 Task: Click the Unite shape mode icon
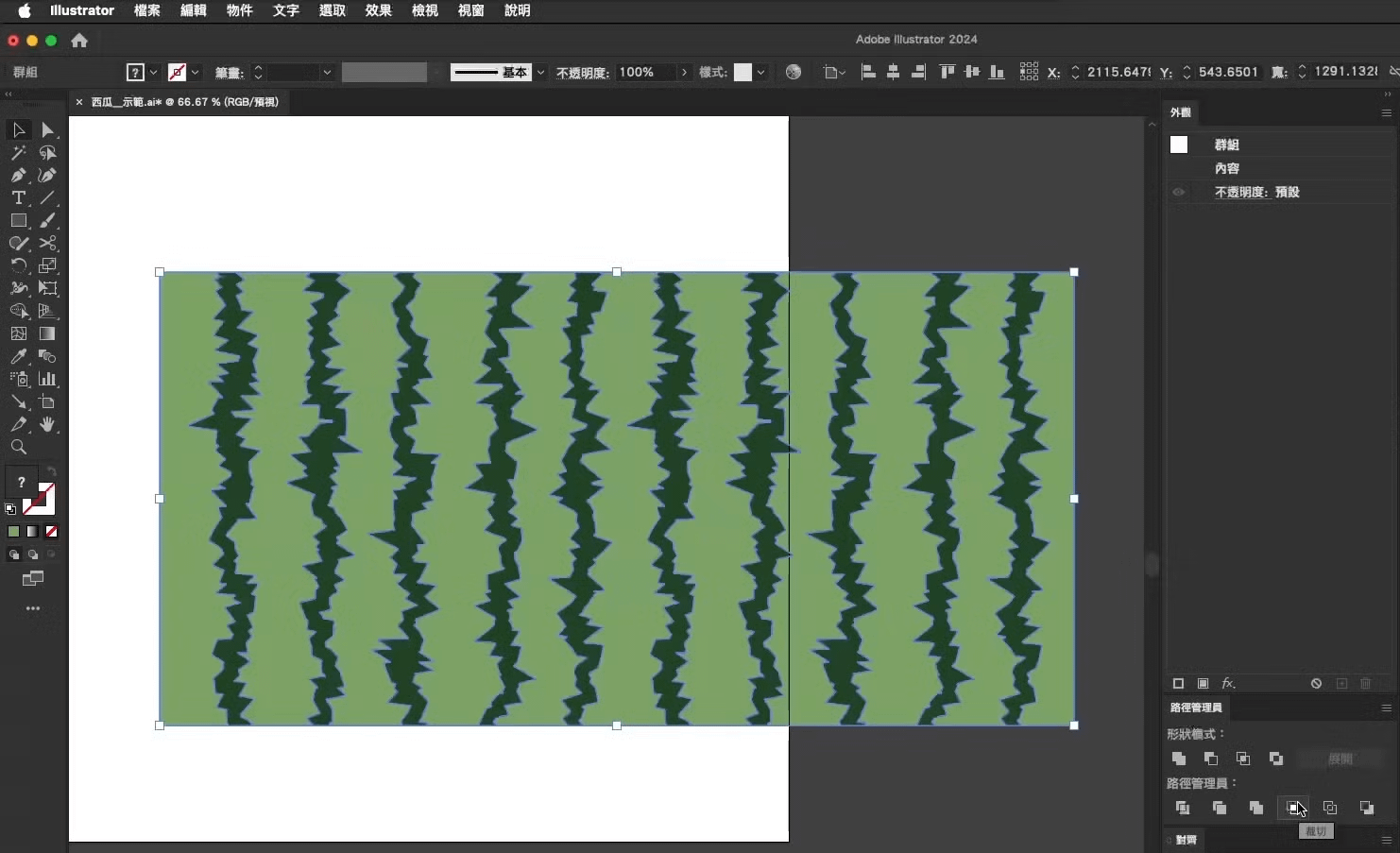click(x=1179, y=759)
